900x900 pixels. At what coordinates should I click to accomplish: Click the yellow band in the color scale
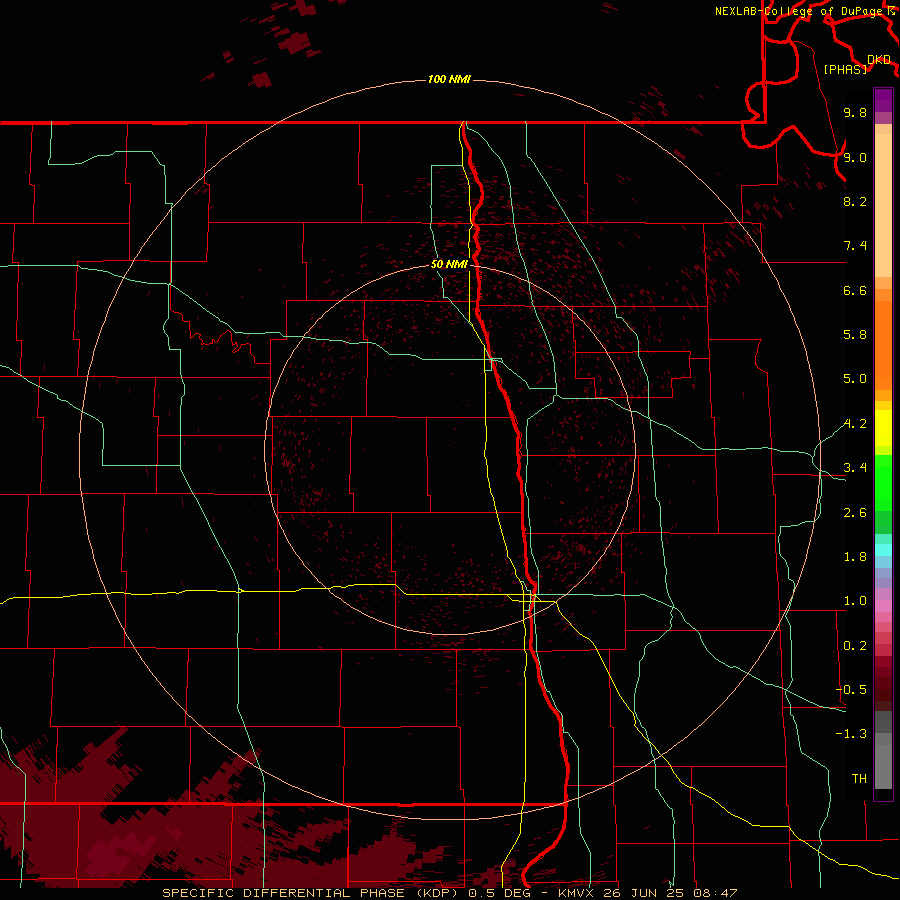pos(883,428)
